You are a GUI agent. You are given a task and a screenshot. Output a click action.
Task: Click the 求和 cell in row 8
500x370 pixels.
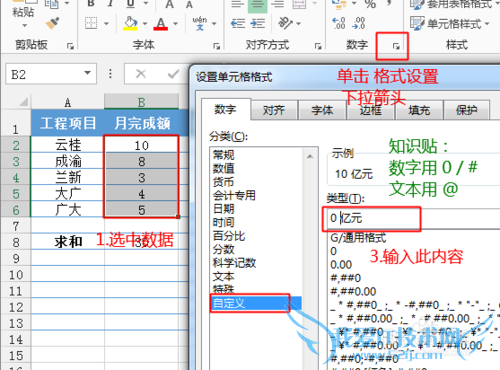[x=68, y=242]
